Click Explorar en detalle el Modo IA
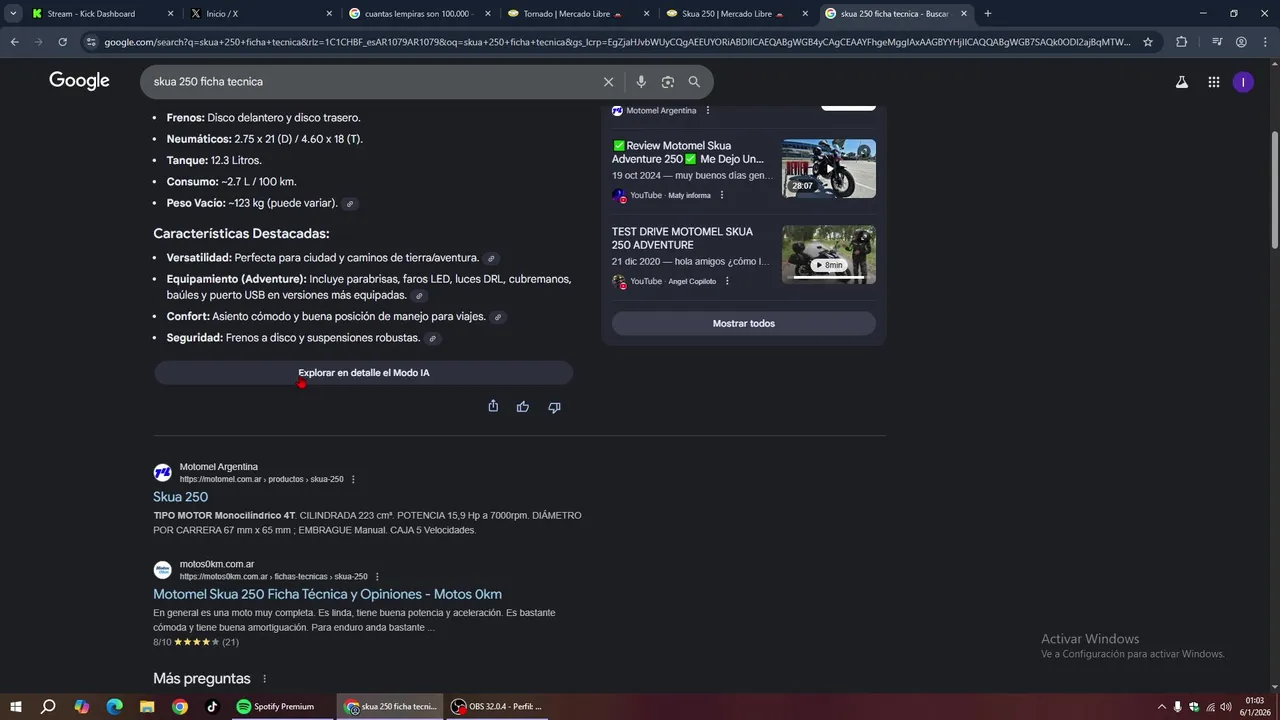1280x720 pixels. (x=363, y=373)
